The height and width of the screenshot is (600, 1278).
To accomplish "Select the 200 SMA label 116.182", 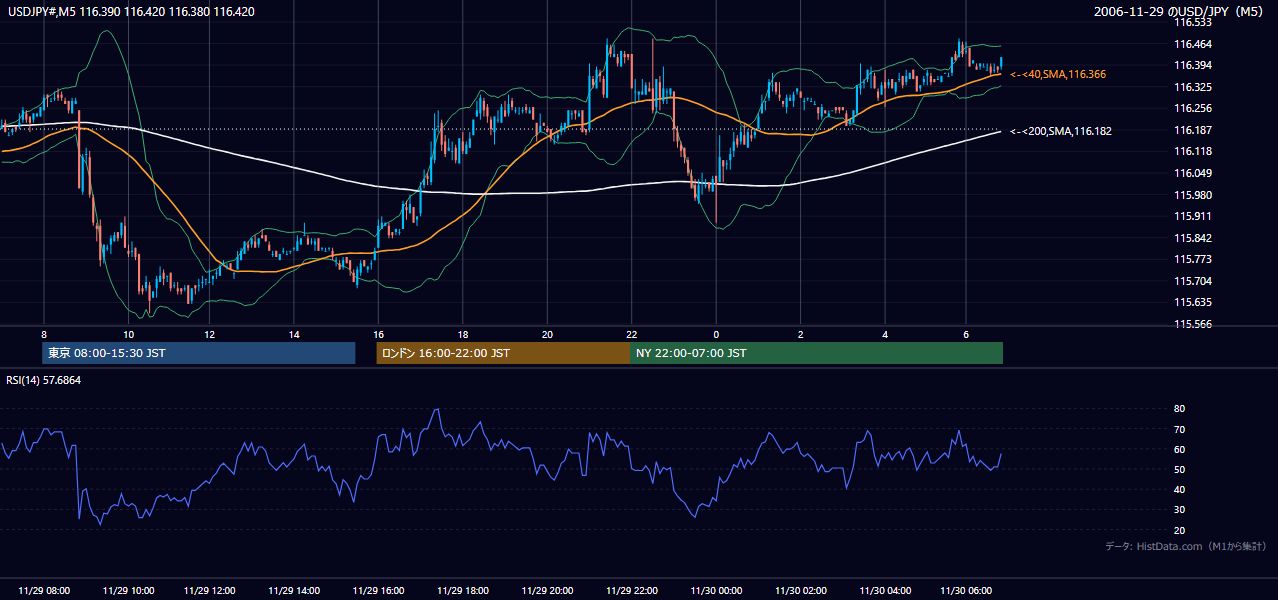I will point(1061,131).
